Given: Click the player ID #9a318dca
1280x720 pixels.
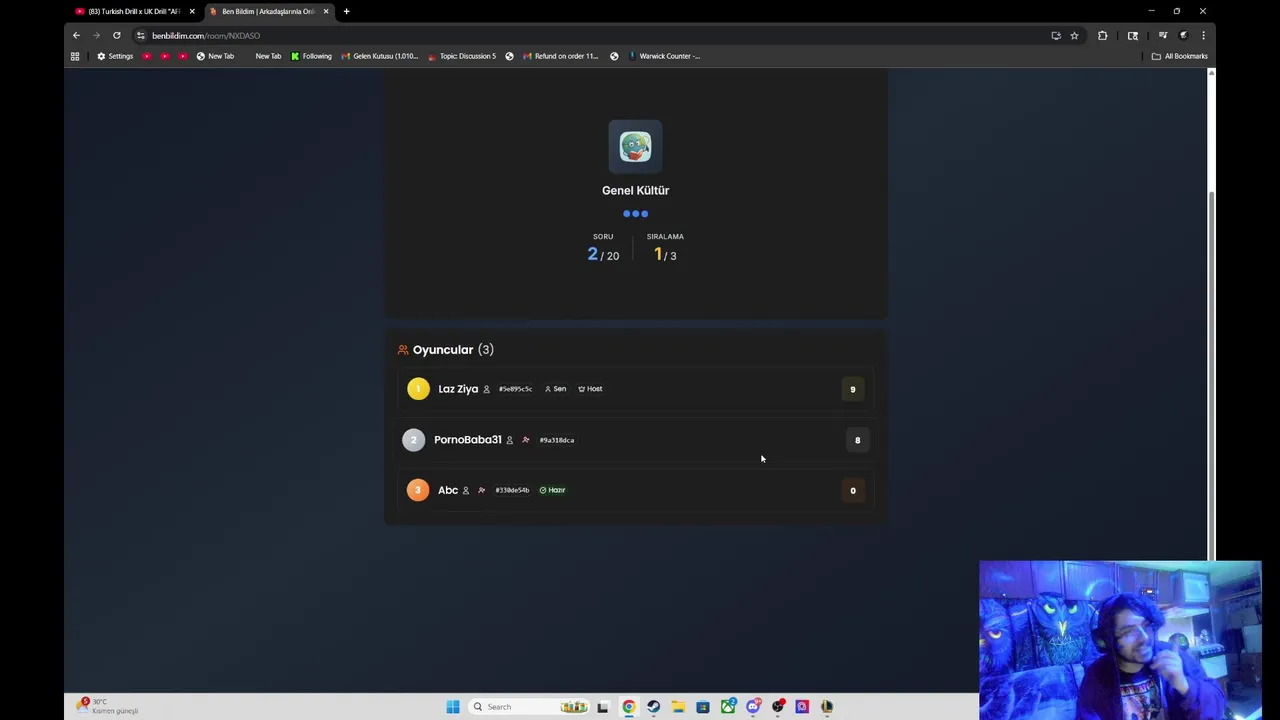Looking at the screenshot, I should point(556,440).
